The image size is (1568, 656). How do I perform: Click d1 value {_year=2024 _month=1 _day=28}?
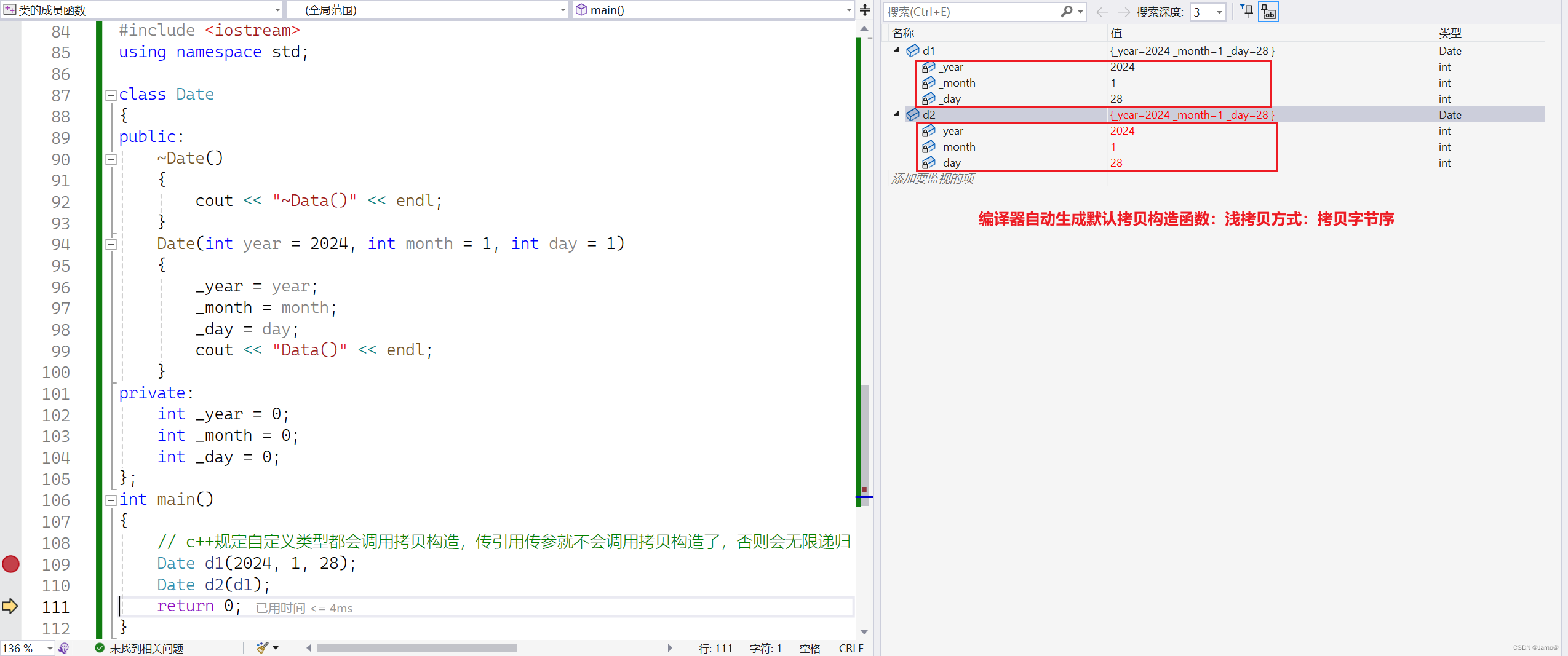[1192, 50]
